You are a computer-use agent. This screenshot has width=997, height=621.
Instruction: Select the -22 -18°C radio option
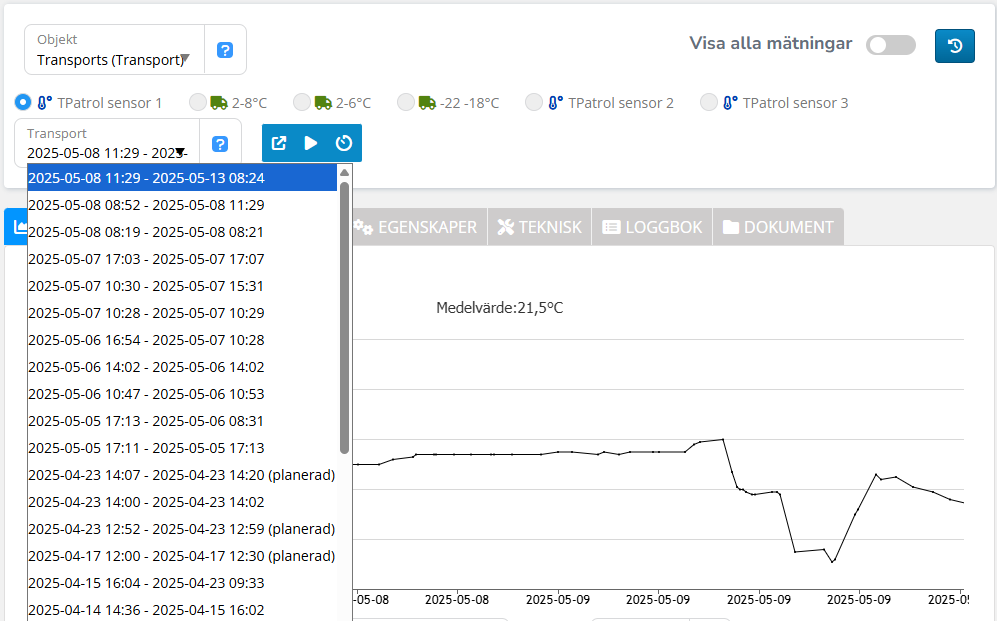point(406,102)
